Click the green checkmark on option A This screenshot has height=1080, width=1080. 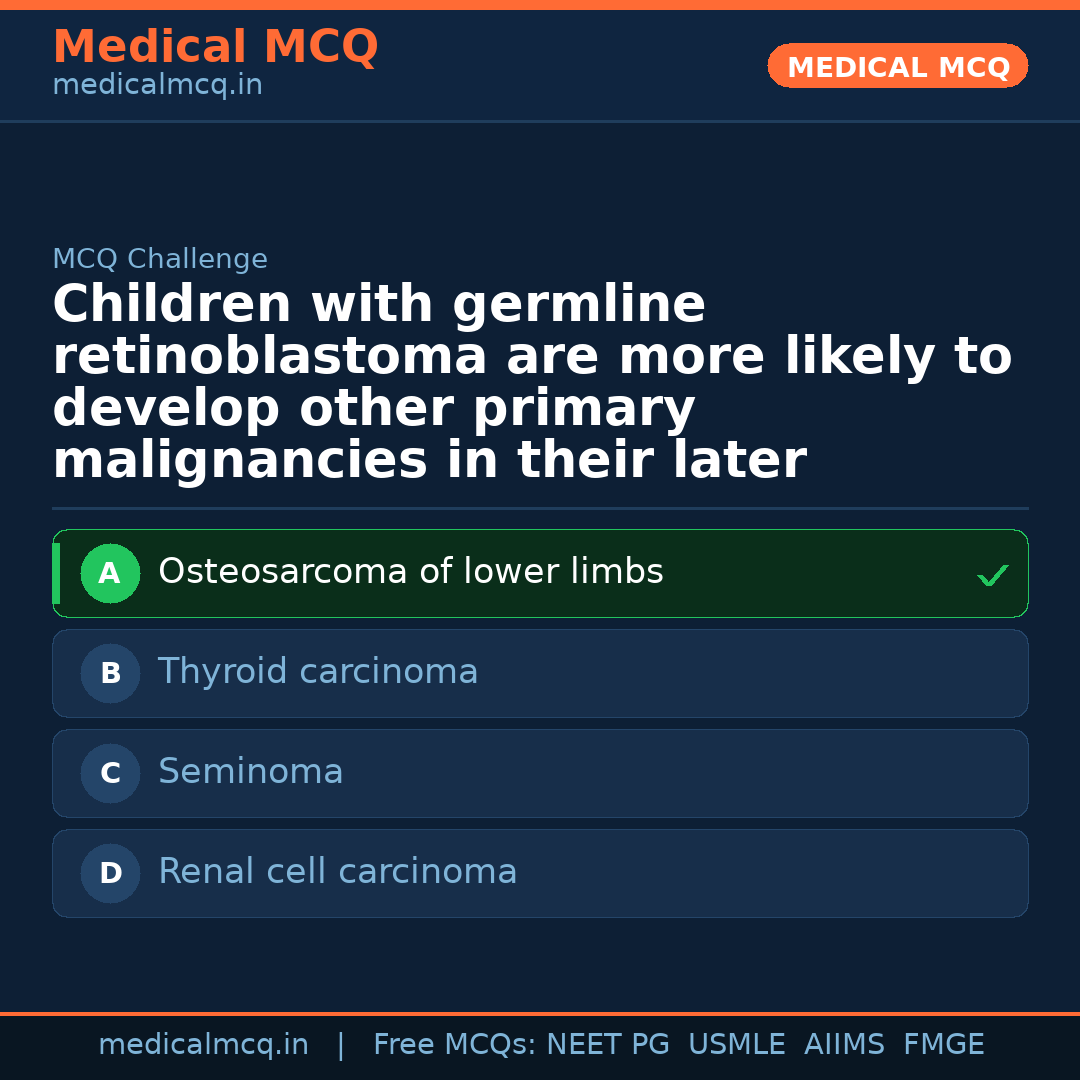[x=992, y=575]
